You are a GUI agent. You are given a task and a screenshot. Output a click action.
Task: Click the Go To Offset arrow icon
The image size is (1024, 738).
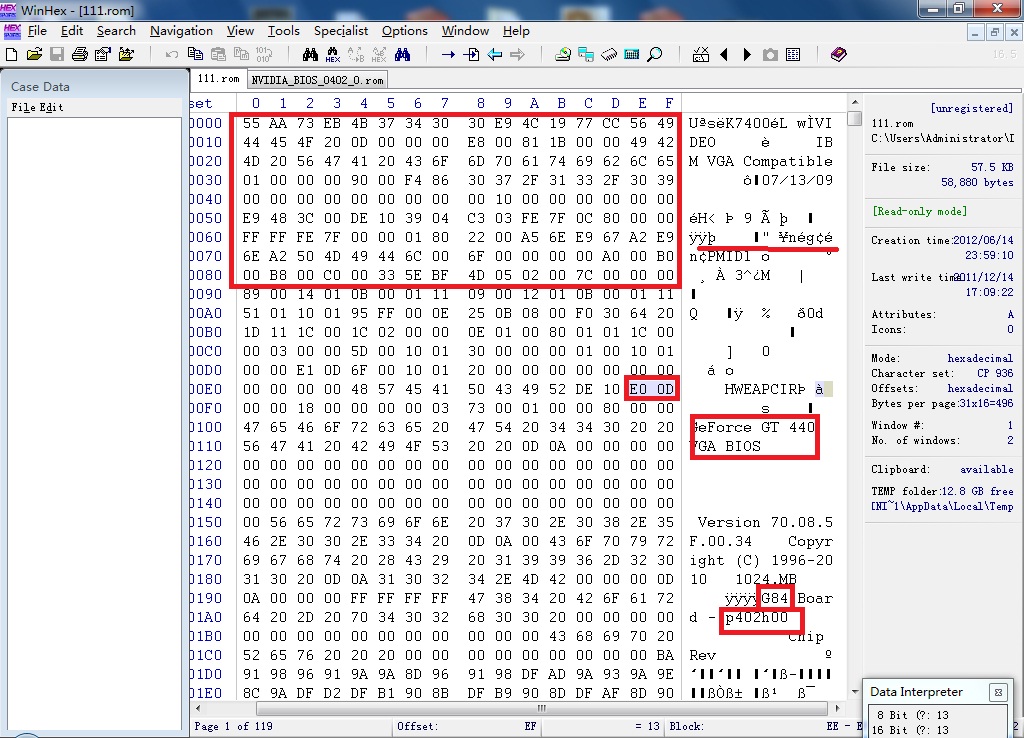pos(448,55)
